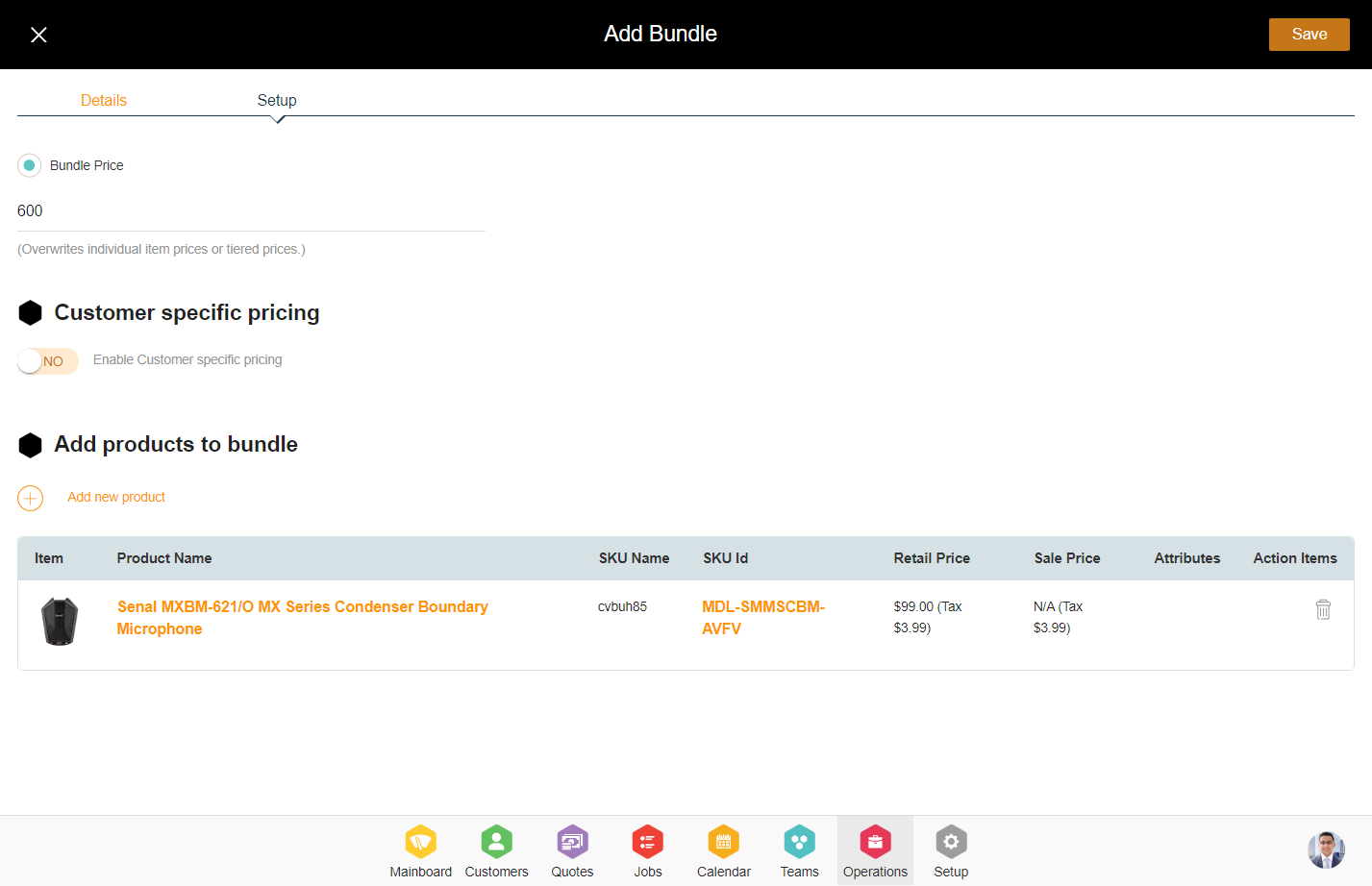
Task: Go to Customers section
Action: coord(496,851)
